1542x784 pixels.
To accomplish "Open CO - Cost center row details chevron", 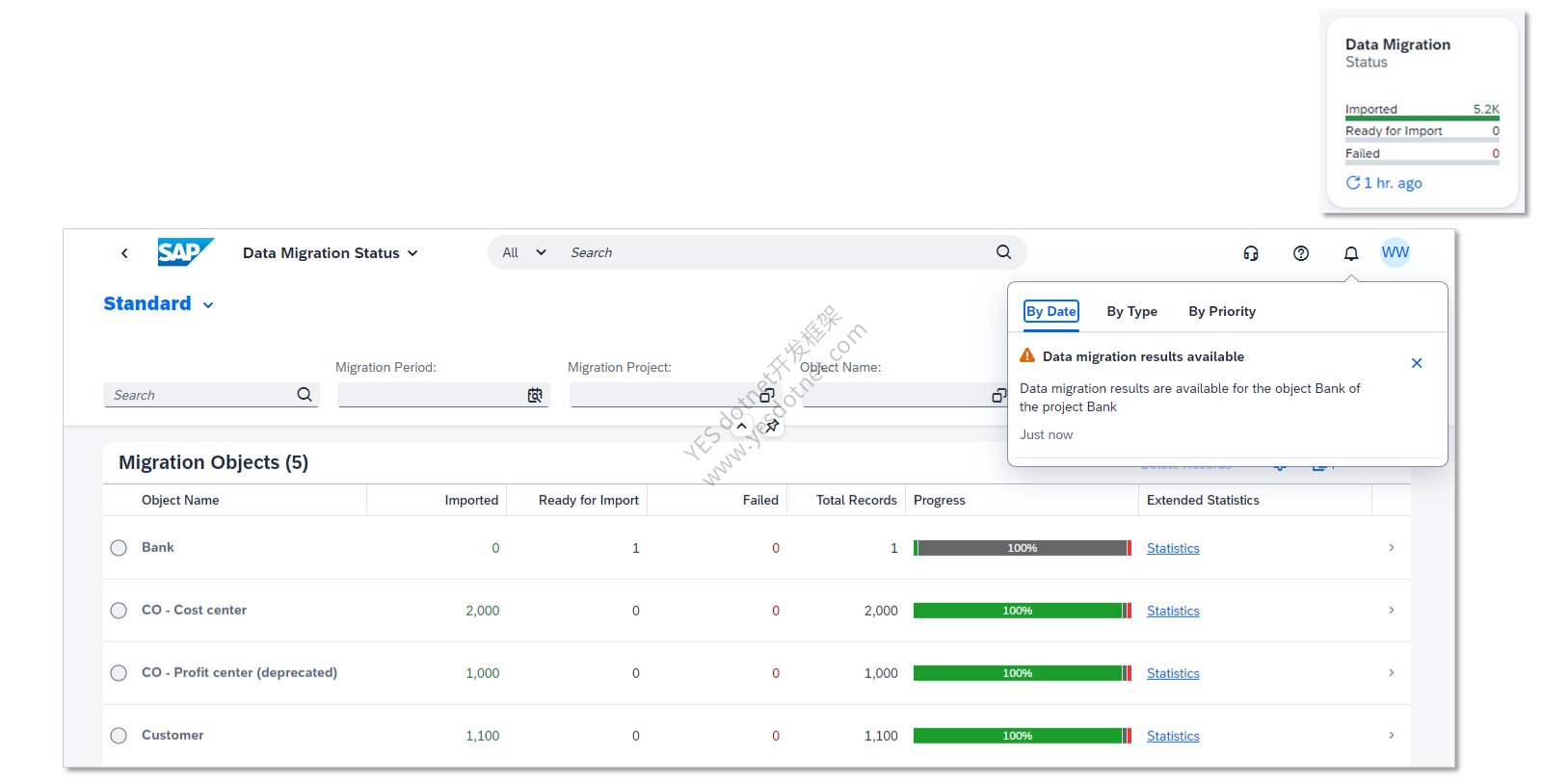I will pyautogui.click(x=1391, y=610).
